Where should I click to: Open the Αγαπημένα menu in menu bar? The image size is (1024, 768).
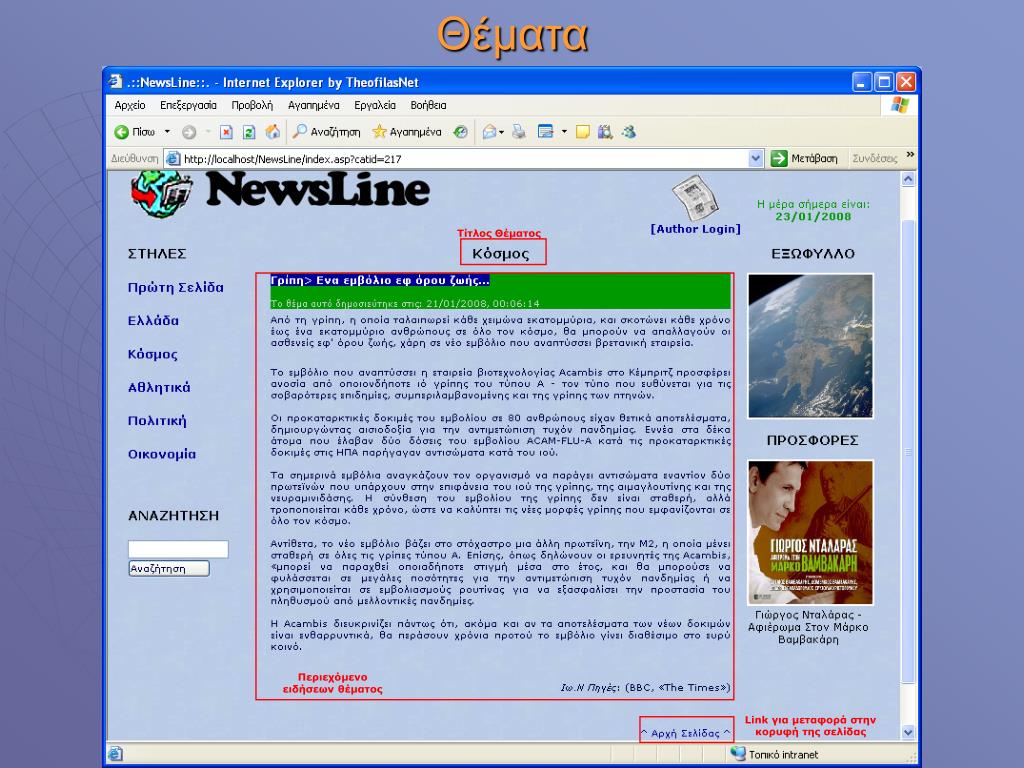click(313, 105)
